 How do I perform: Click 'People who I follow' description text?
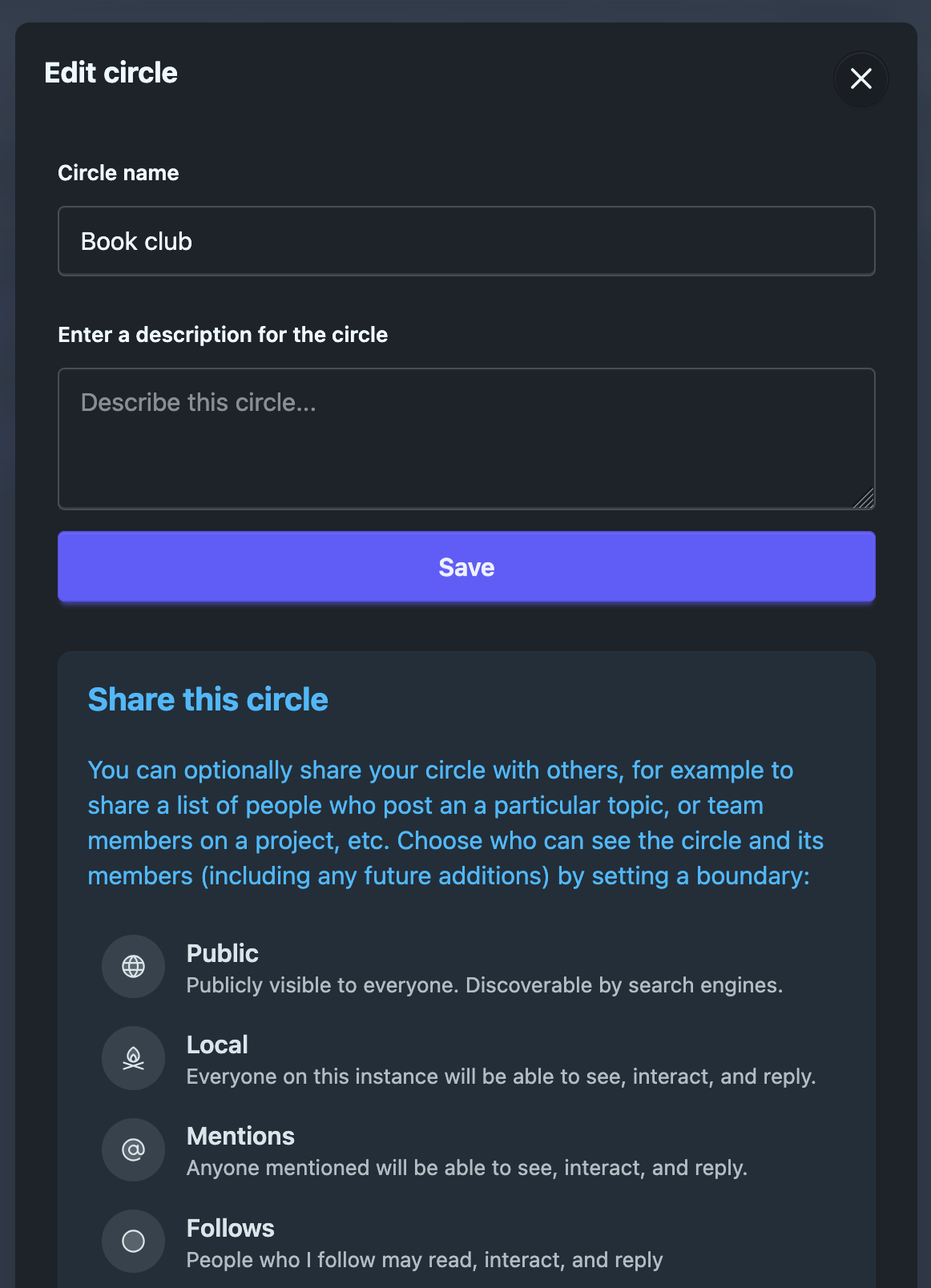tap(425, 1260)
